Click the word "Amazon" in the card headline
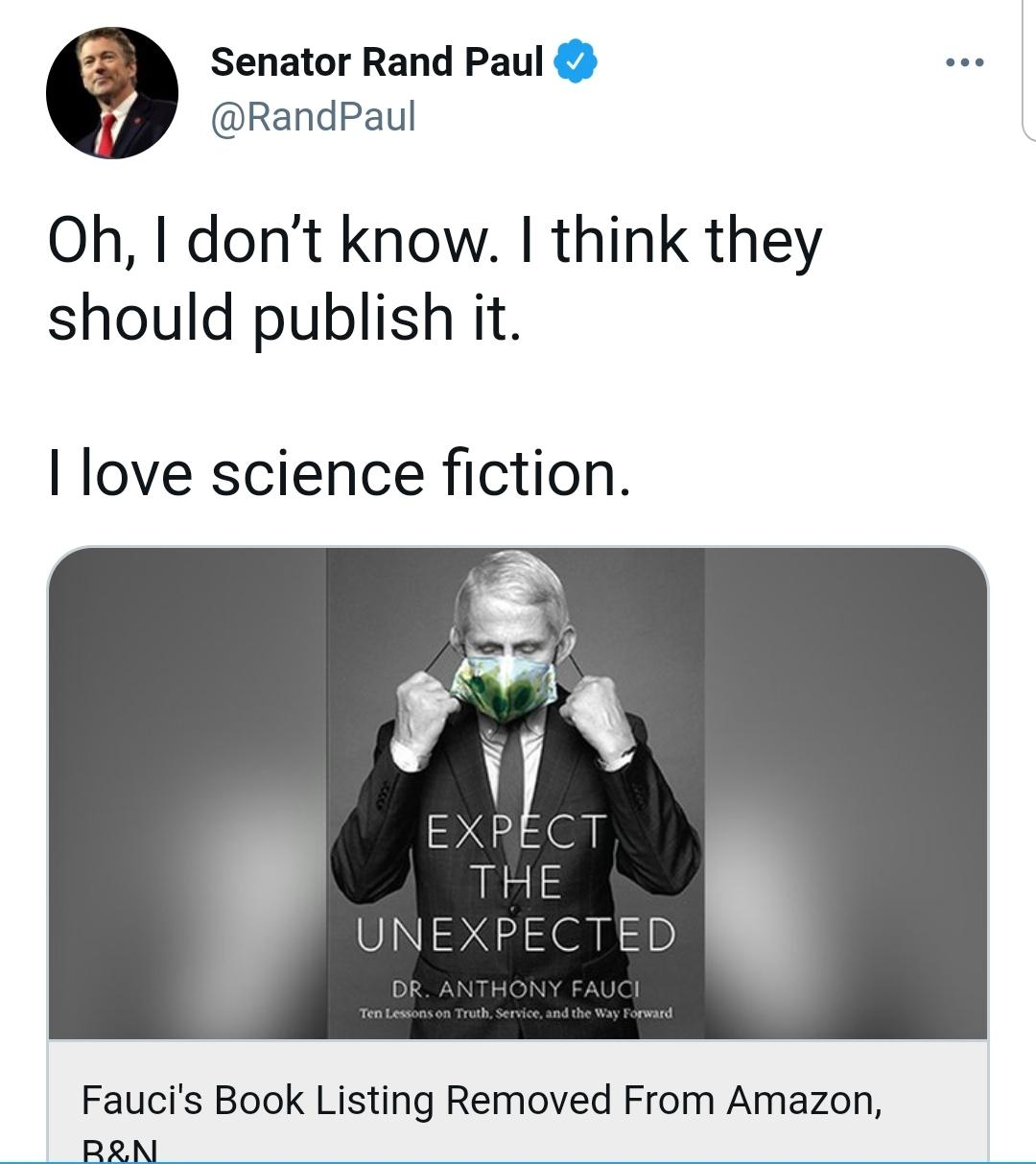 click(x=801, y=1101)
